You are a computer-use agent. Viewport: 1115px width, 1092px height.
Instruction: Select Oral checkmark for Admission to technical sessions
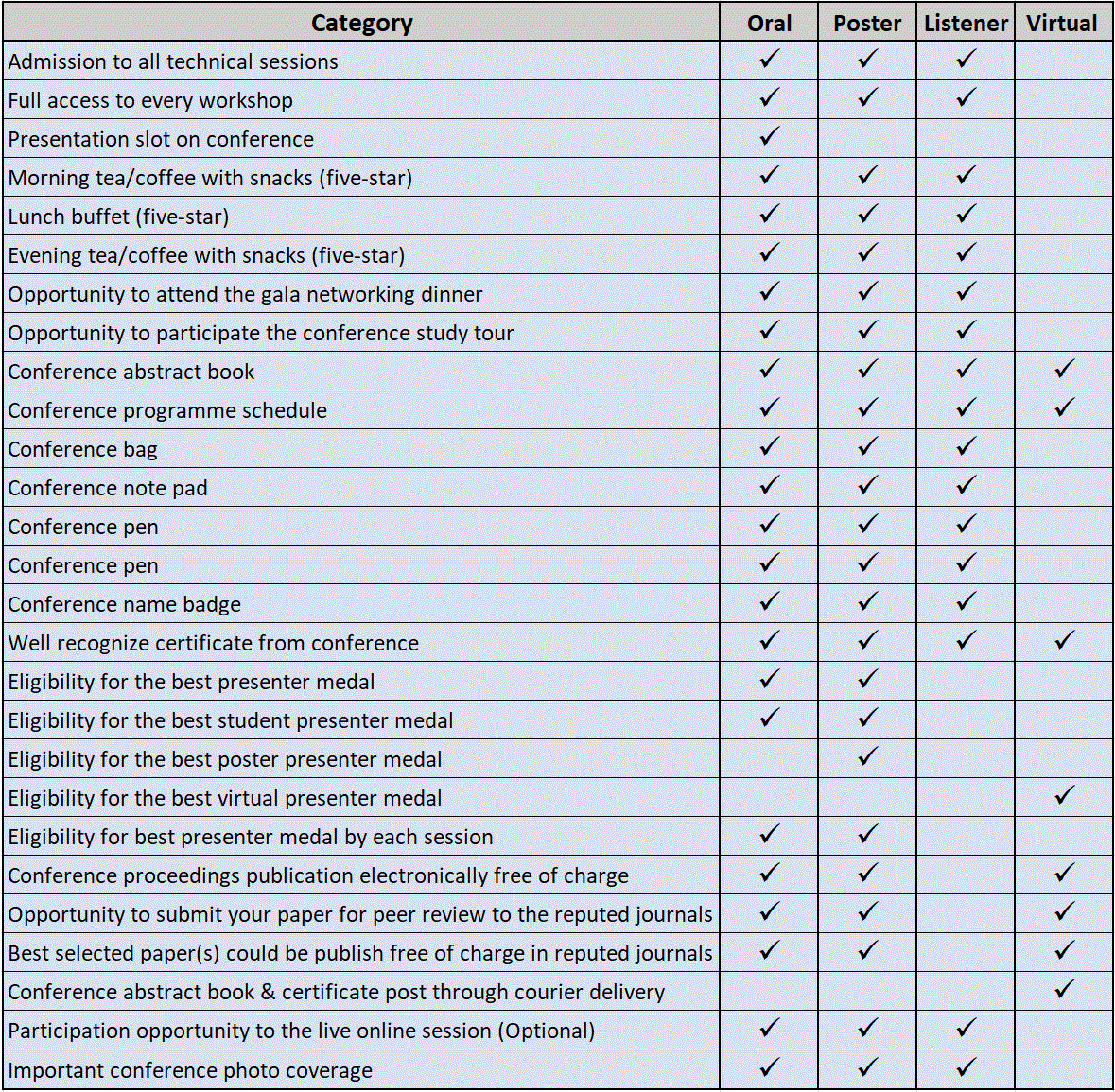(x=770, y=59)
